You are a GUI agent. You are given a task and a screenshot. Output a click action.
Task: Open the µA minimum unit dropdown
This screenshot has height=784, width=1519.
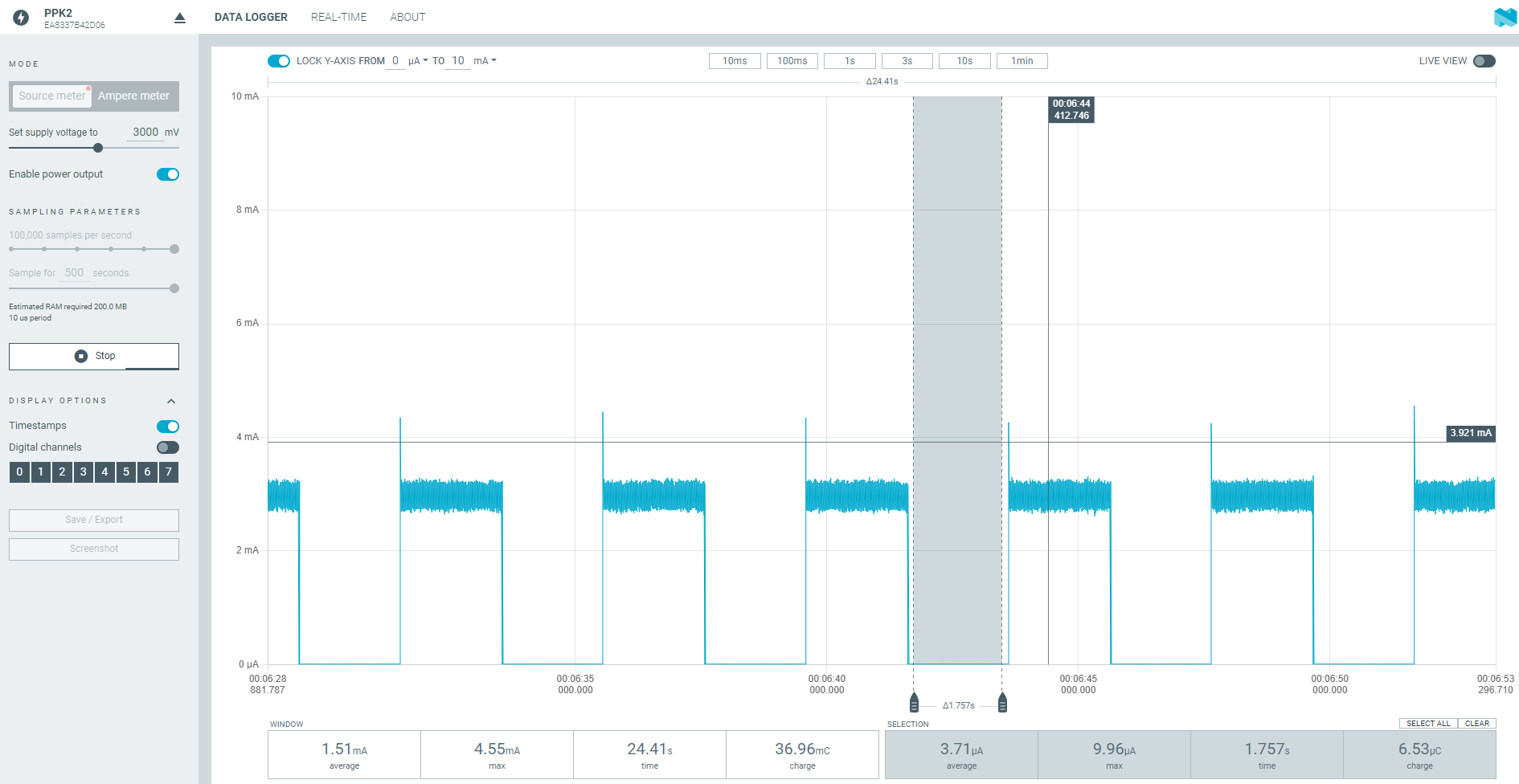[x=418, y=61]
